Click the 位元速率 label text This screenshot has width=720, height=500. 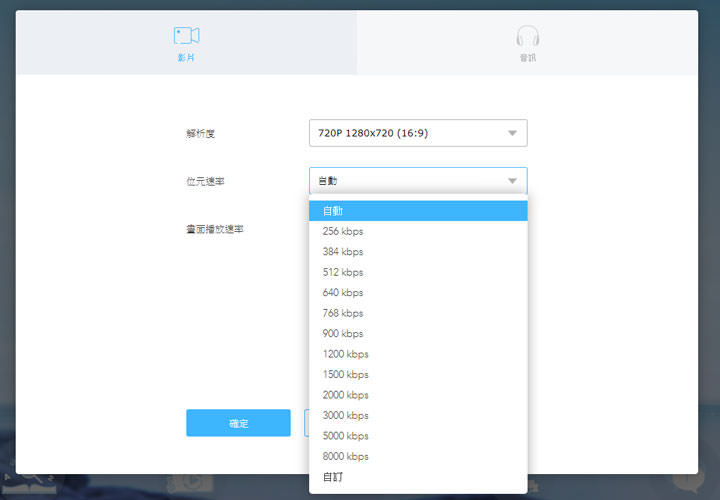[205, 181]
